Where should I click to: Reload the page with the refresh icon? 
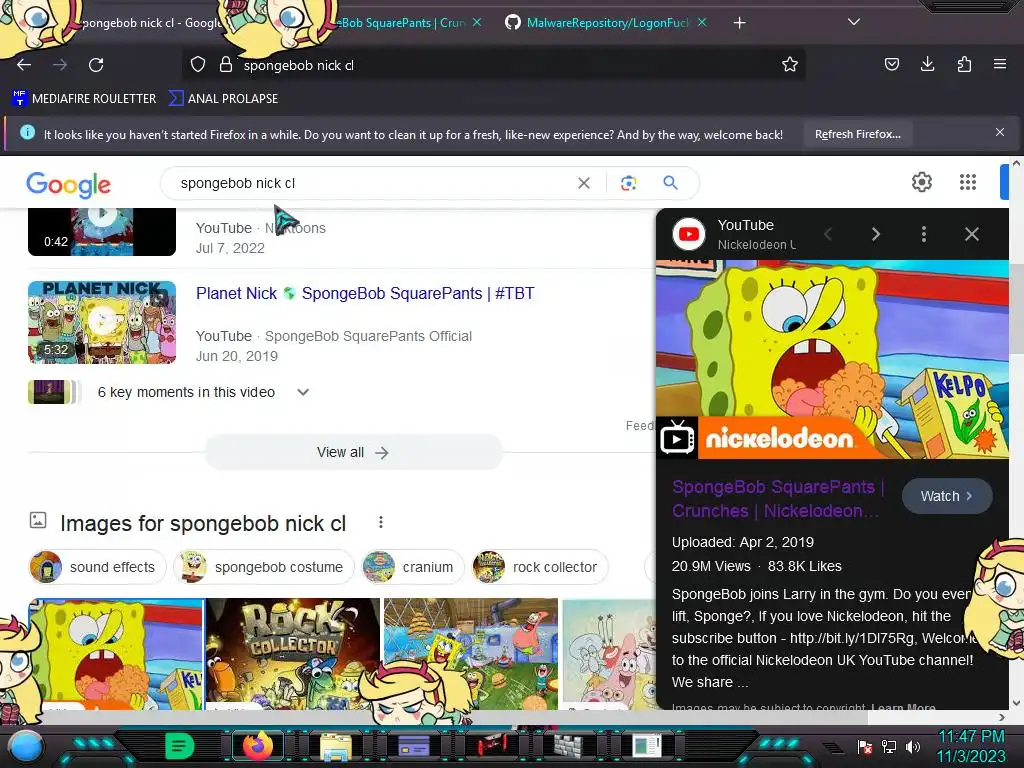pyautogui.click(x=96, y=65)
